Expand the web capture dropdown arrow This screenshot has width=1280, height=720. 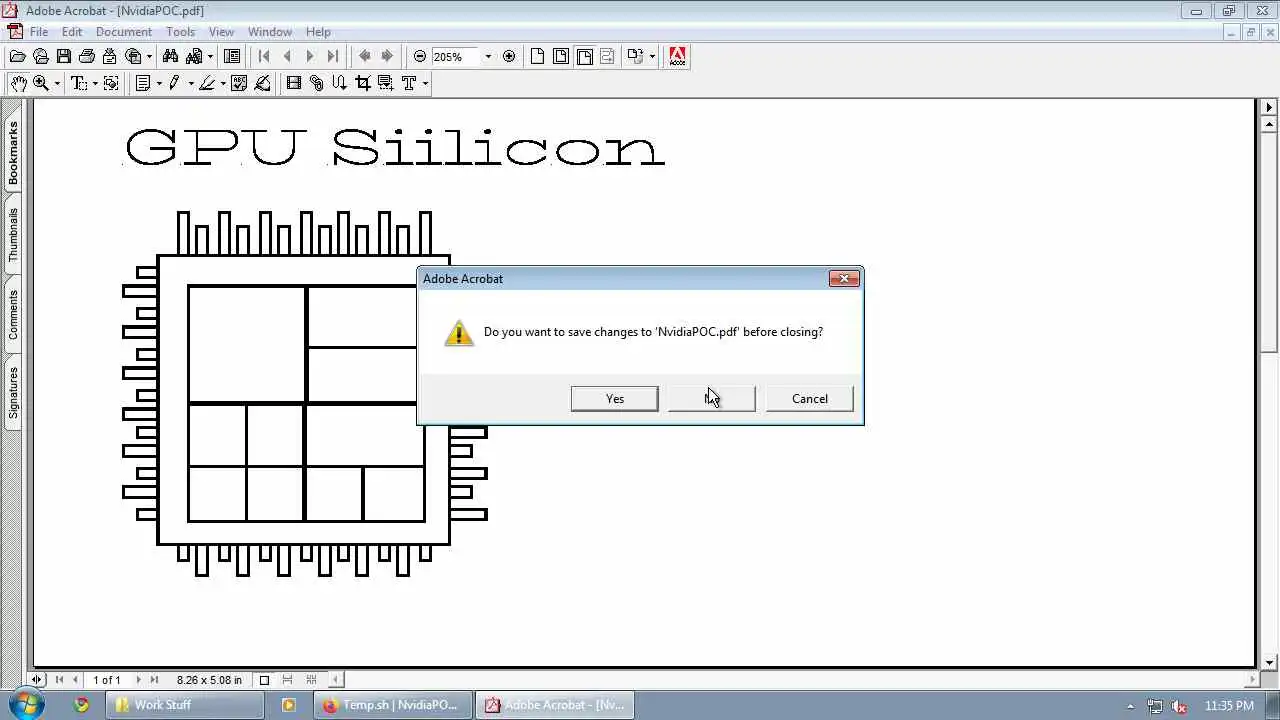coord(149,57)
